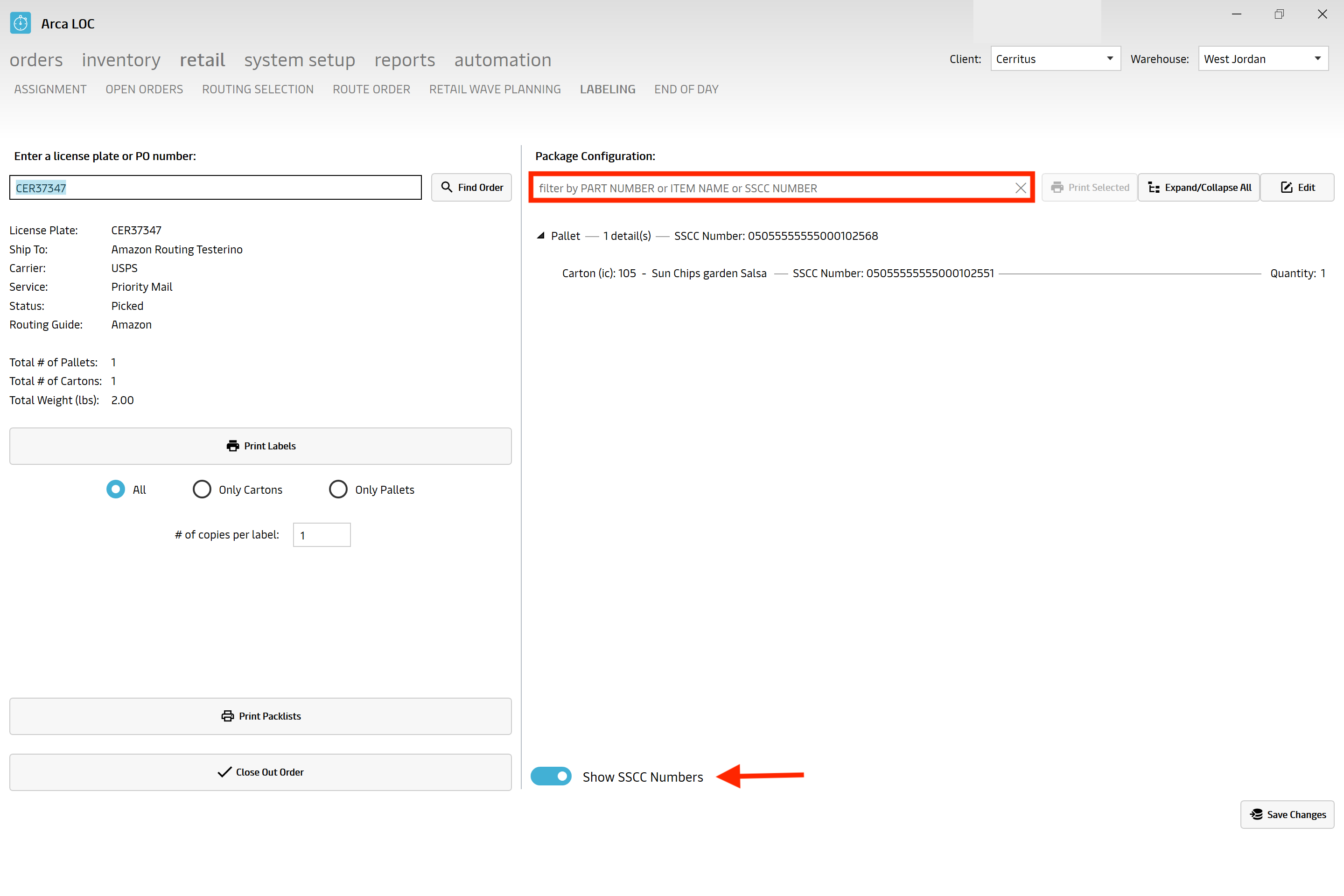This screenshot has width=1344, height=896.
Task: Click the Print Selected button
Action: [1089, 188]
